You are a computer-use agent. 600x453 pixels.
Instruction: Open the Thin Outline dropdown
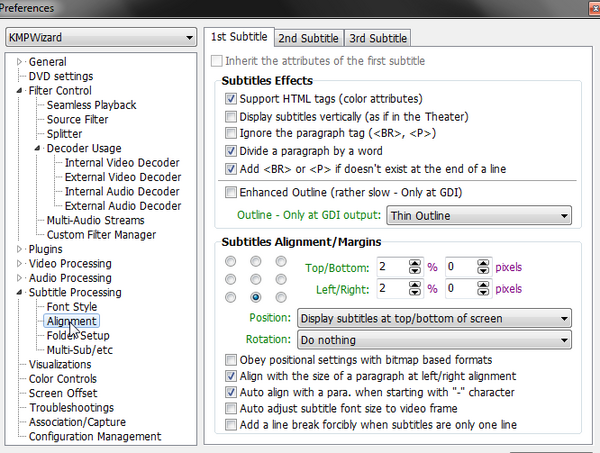[479, 215]
